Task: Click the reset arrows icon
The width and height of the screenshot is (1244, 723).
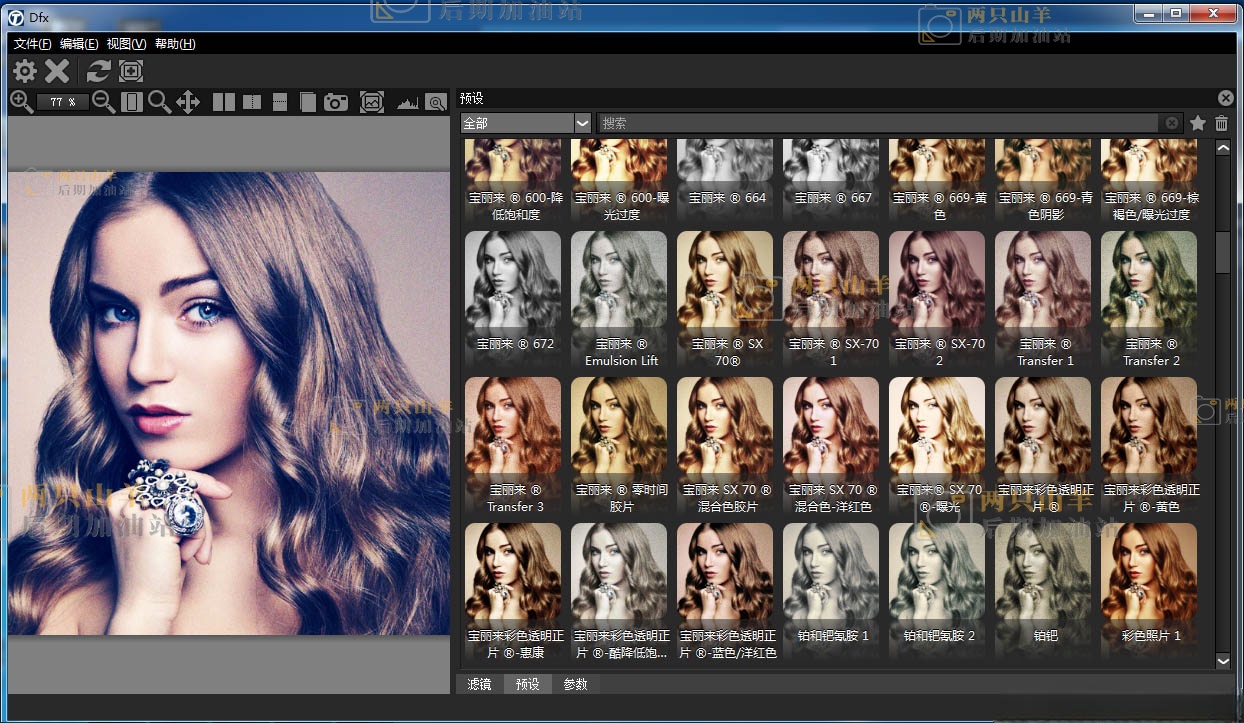Action: click(98, 71)
